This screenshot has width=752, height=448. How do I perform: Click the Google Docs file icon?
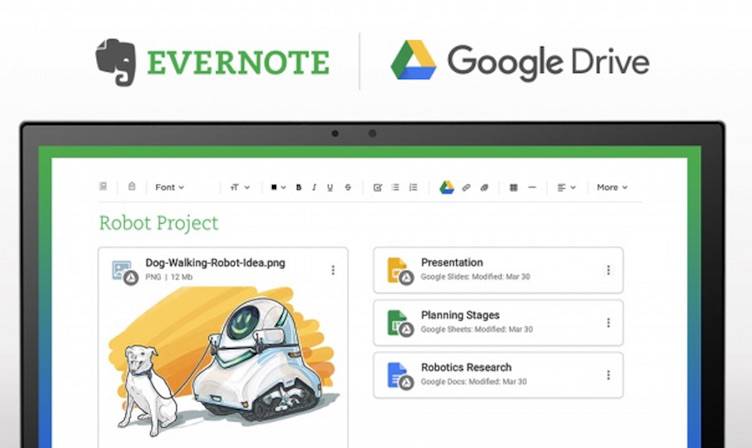pyautogui.click(x=400, y=376)
